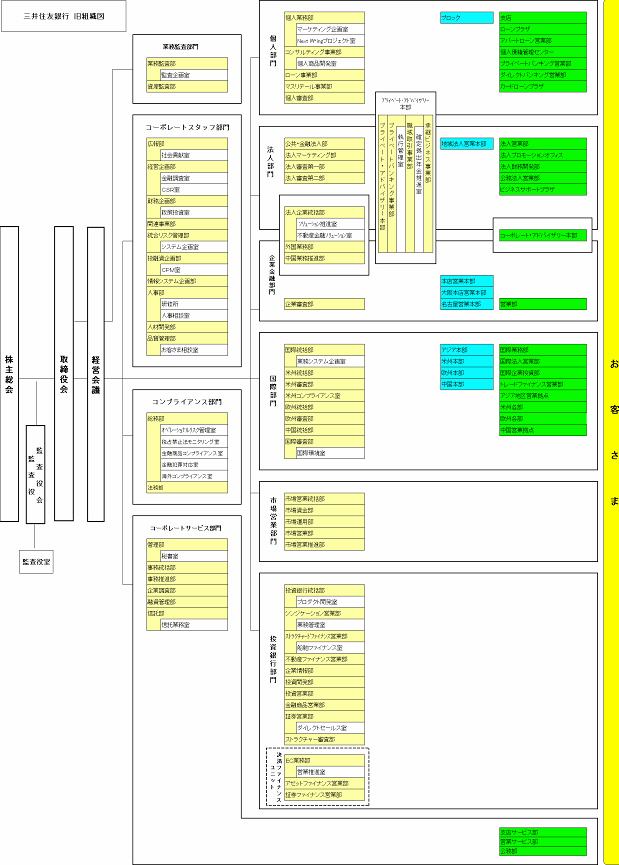Click the 業務監査部門 heading
This screenshot has width=619, height=865.
[x=180, y=47]
